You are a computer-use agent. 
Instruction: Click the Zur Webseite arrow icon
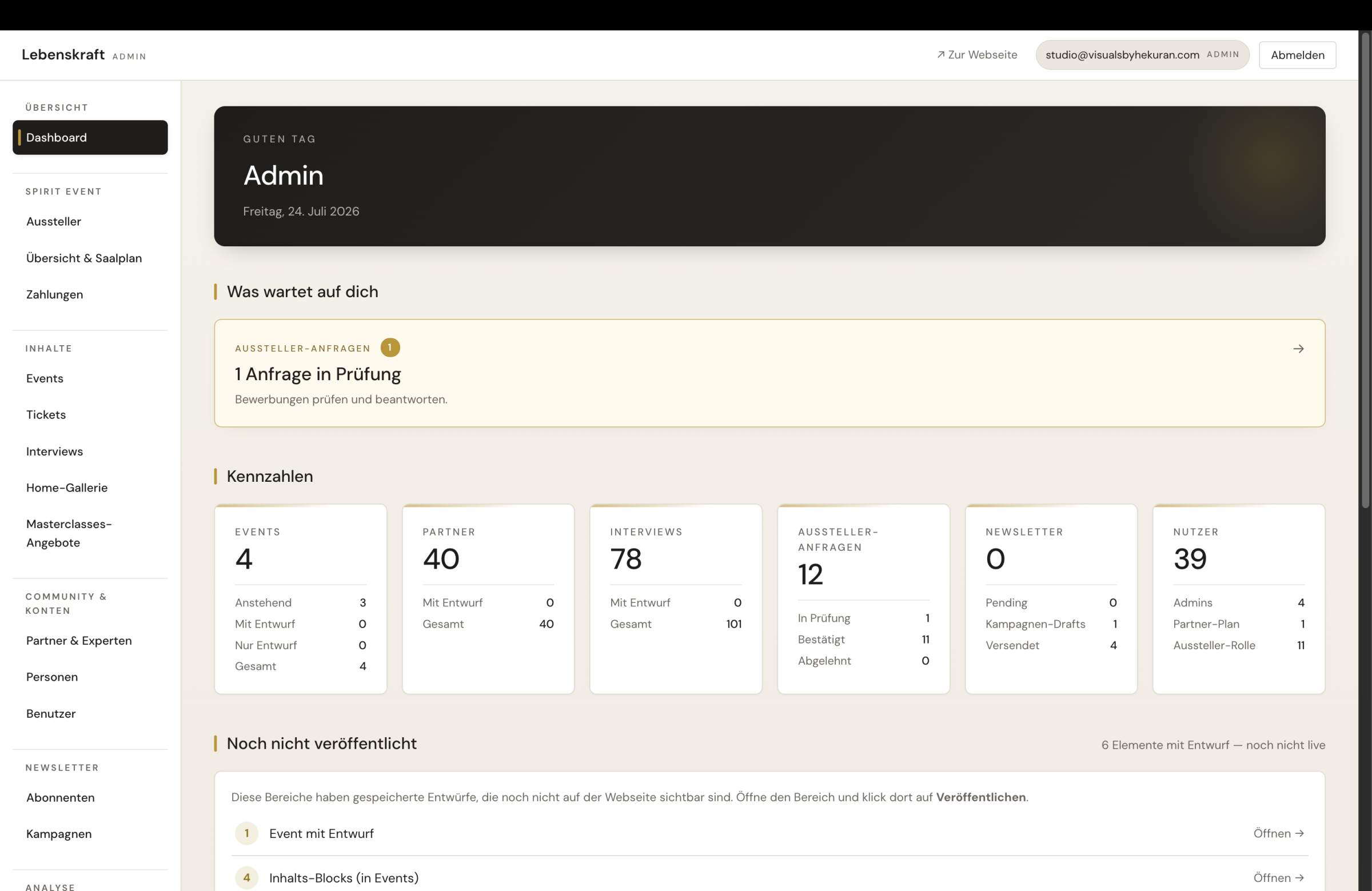pyautogui.click(x=941, y=55)
